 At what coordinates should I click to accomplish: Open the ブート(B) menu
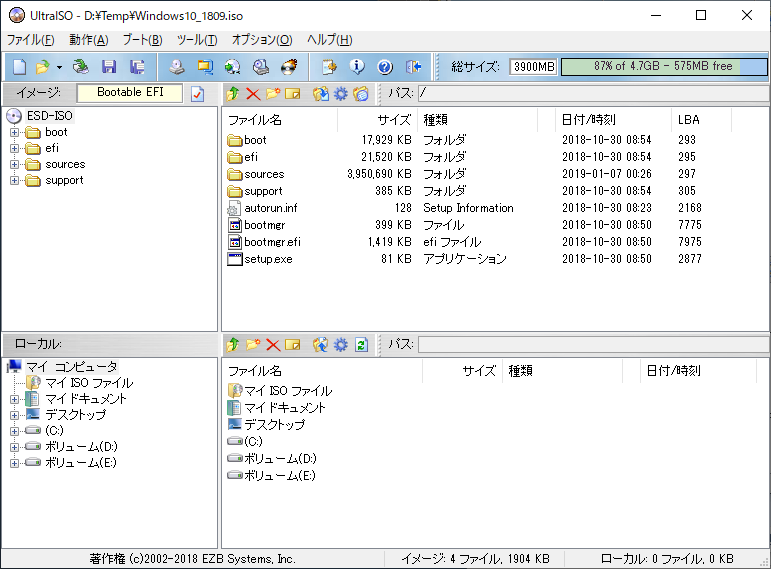point(142,40)
